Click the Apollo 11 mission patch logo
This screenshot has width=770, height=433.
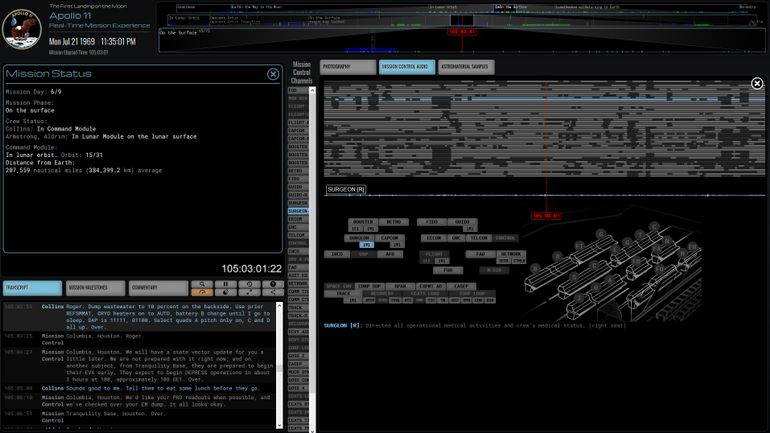(22, 25)
